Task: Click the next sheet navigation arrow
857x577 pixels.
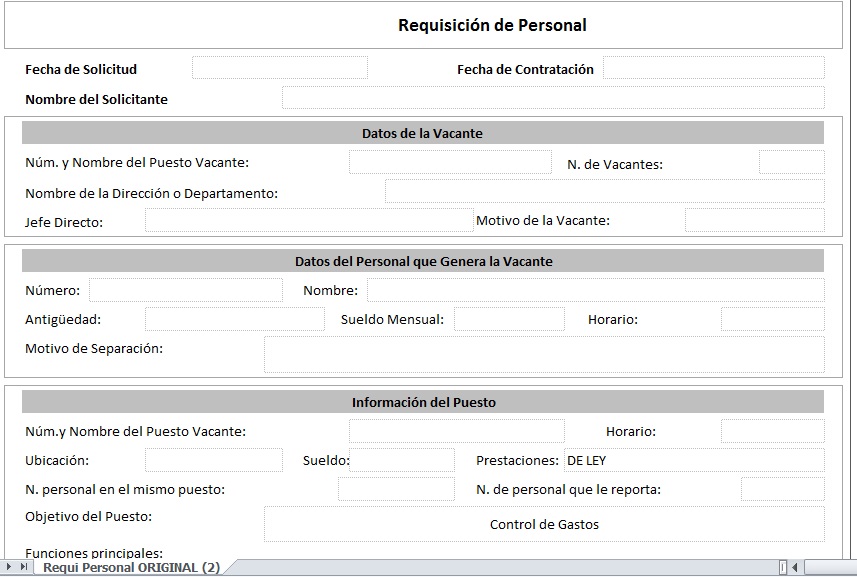Action: pyautogui.click(x=9, y=567)
